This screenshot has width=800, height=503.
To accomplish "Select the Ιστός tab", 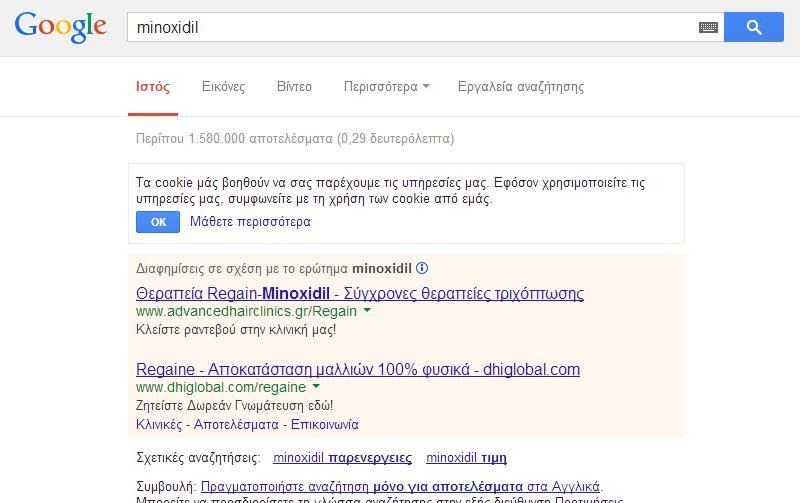I will (x=153, y=87).
